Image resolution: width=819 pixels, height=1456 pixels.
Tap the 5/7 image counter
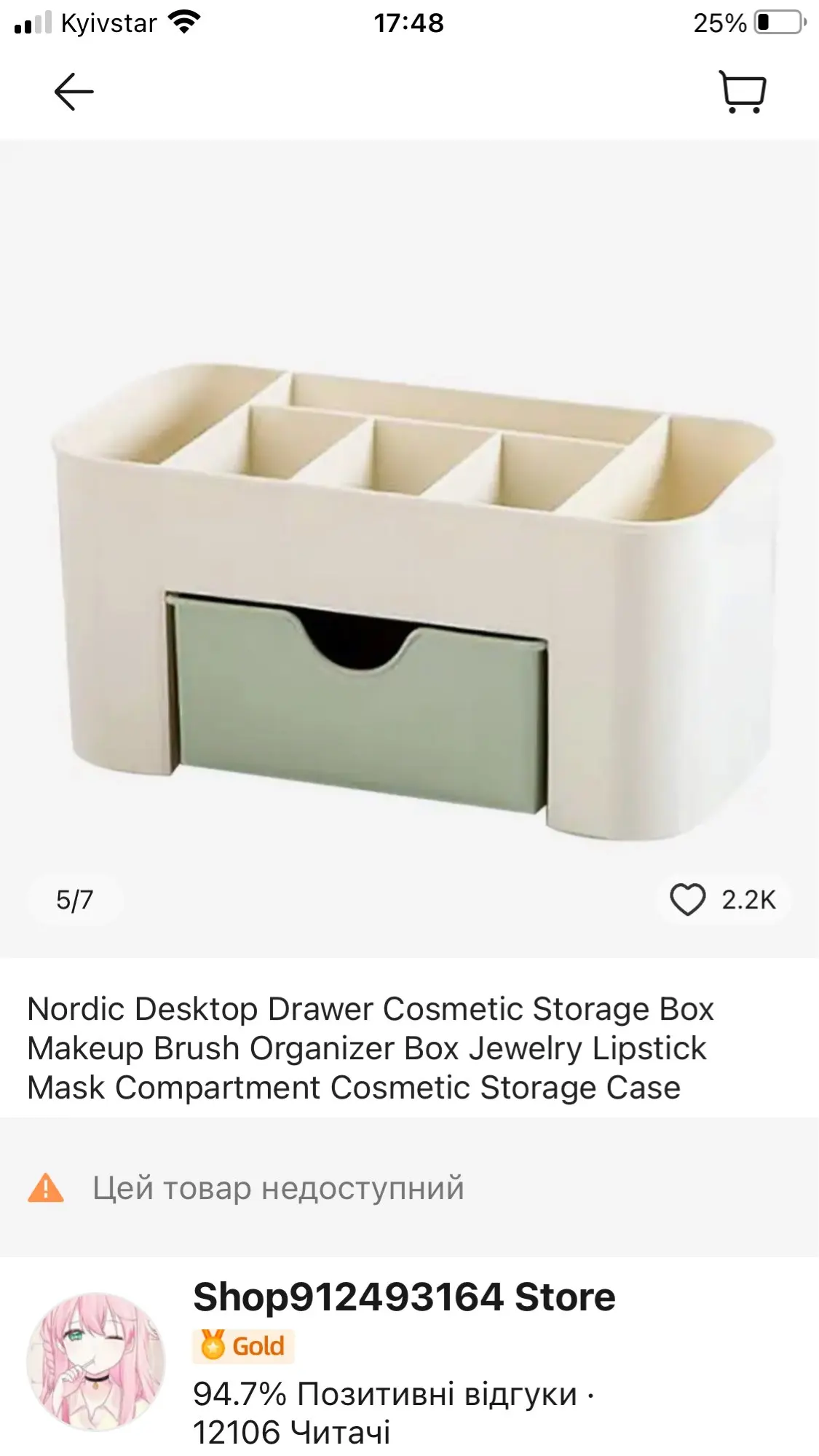point(74,900)
